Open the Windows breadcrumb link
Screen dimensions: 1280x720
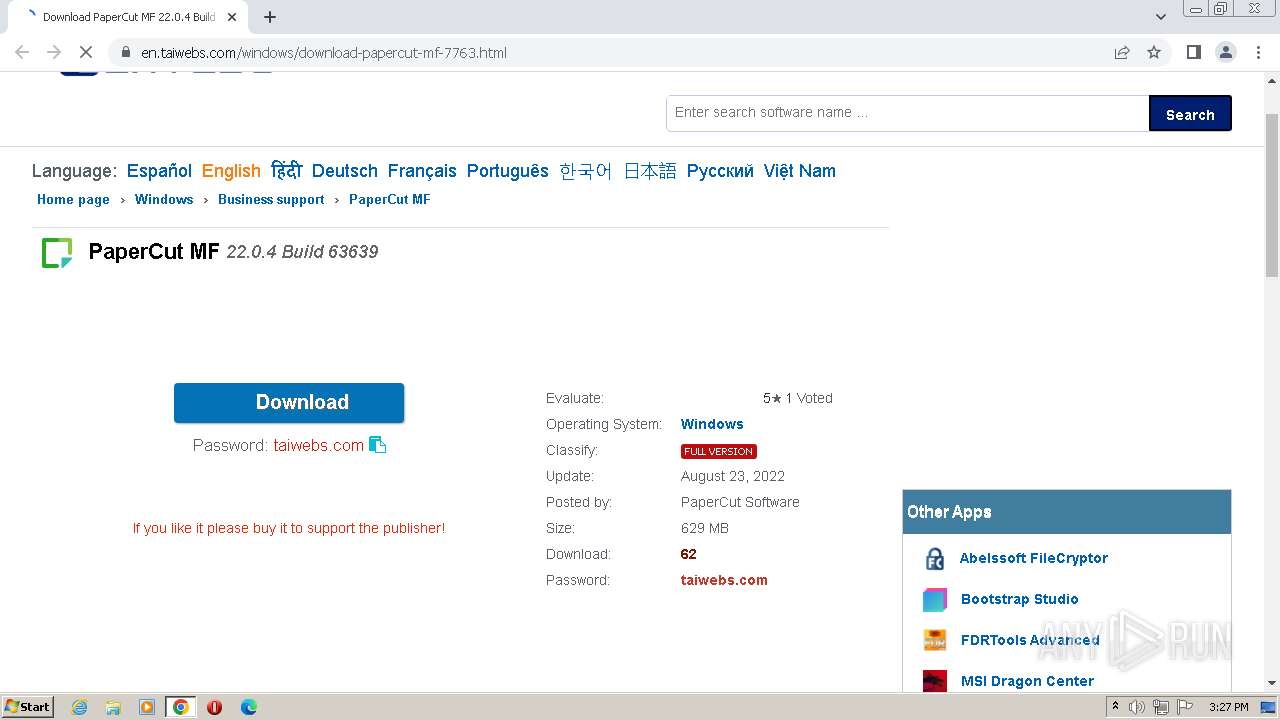click(164, 199)
